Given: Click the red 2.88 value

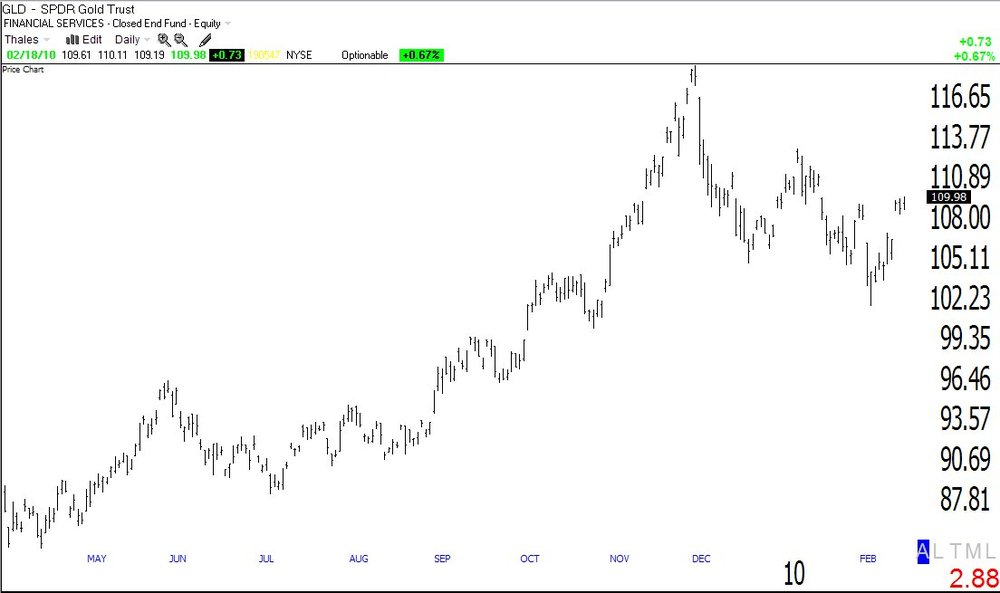Looking at the screenshot, I should (973, 578).
